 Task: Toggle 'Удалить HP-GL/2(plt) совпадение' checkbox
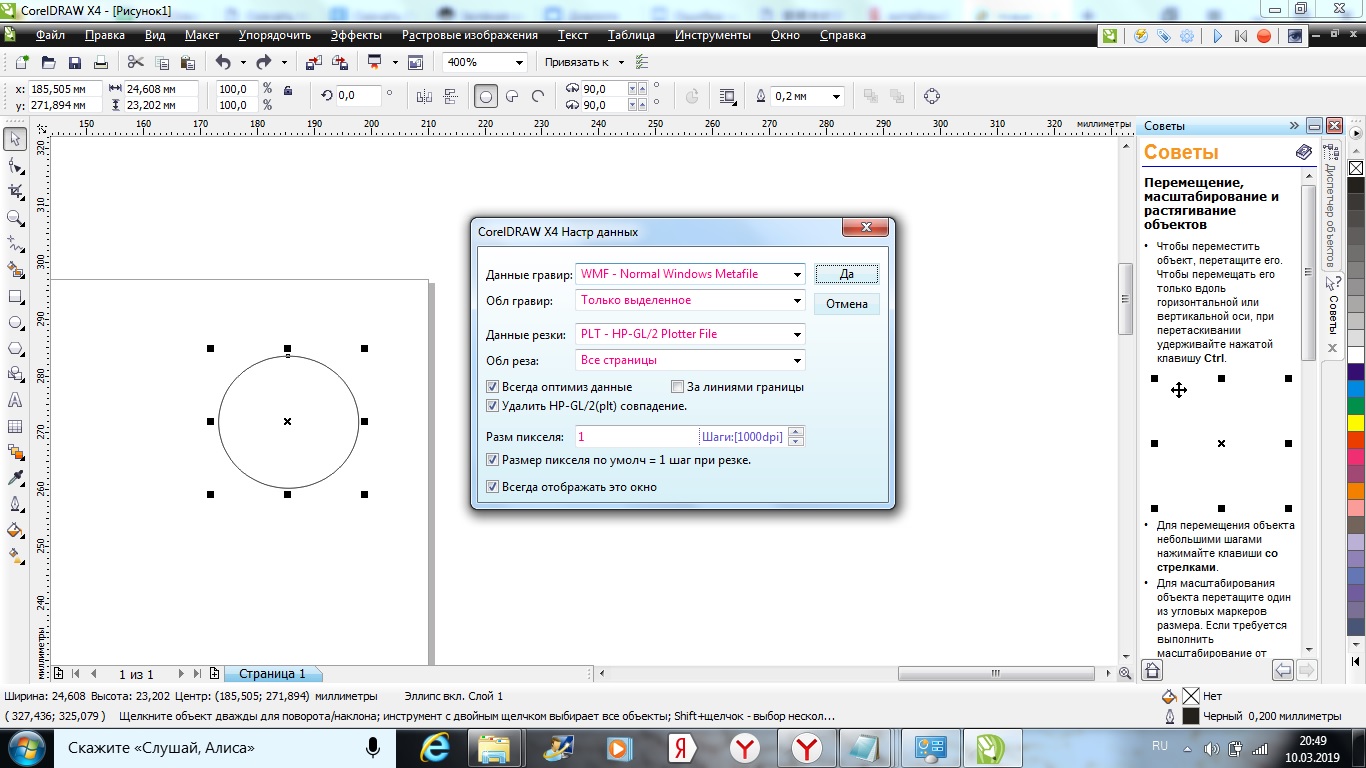(492, 406)
